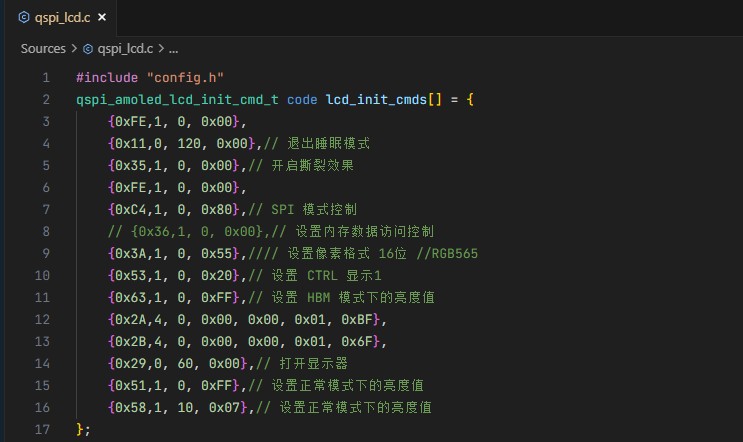Click line number 17 in the gutter
743x442 pixels.
[x=42, y=429]
